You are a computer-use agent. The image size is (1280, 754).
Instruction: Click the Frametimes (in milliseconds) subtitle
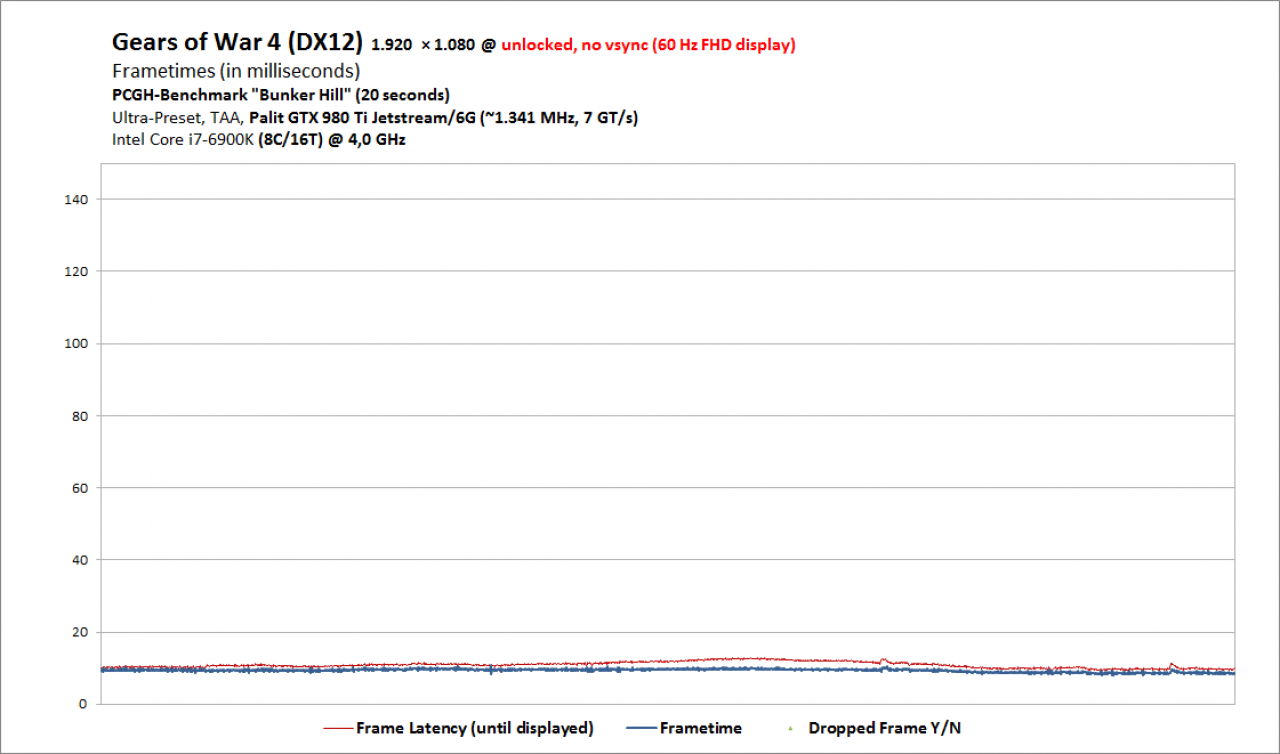click(x=236, y=71)
